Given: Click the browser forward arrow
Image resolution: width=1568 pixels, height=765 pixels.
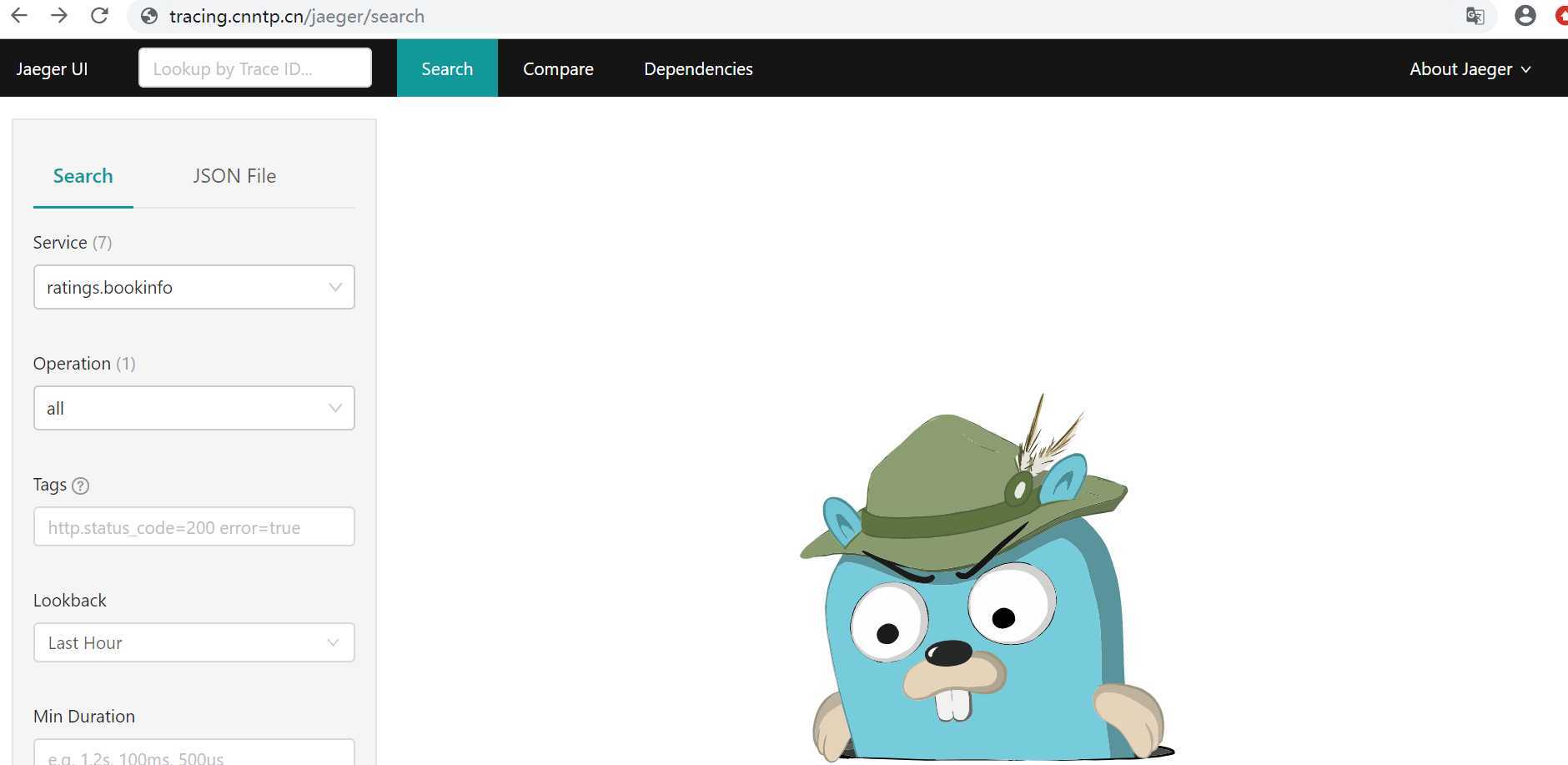Looking at the screenshot, I should point(58,16).
